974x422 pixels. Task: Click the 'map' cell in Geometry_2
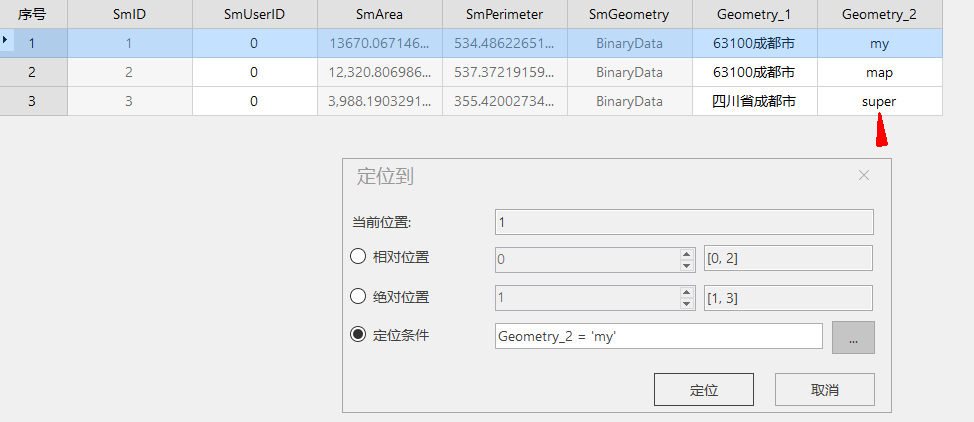coord(880,72)
